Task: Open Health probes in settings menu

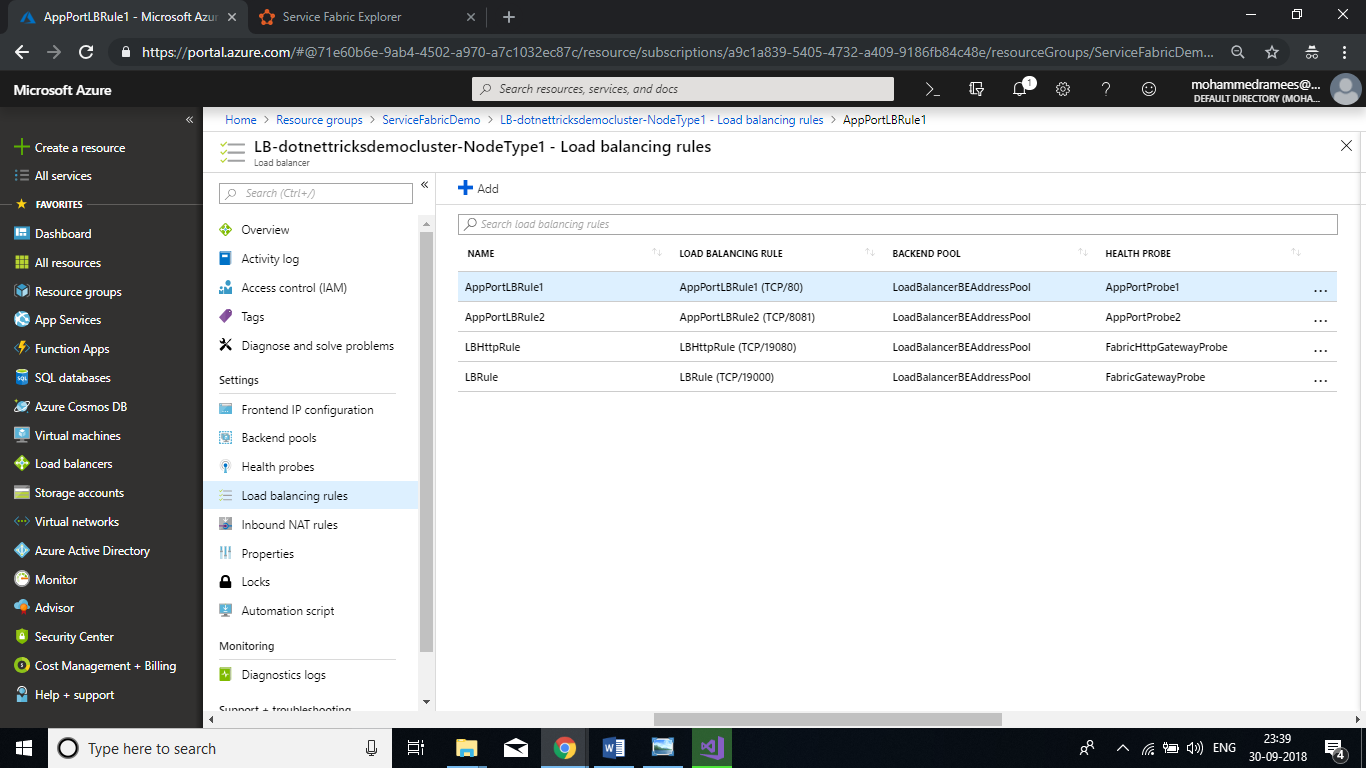Action: point(277,467)
